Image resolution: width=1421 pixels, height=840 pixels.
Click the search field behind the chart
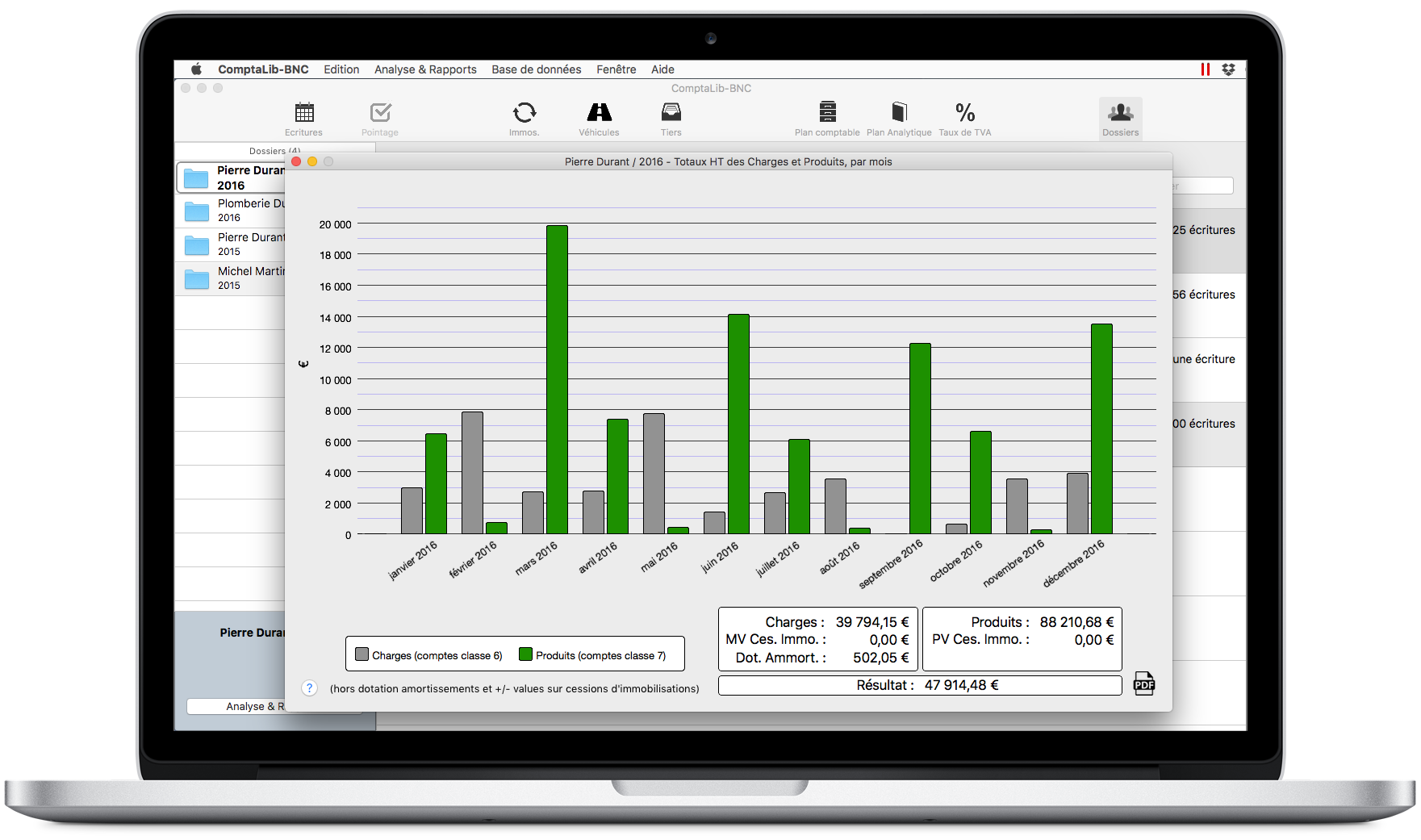[1202, 186]
